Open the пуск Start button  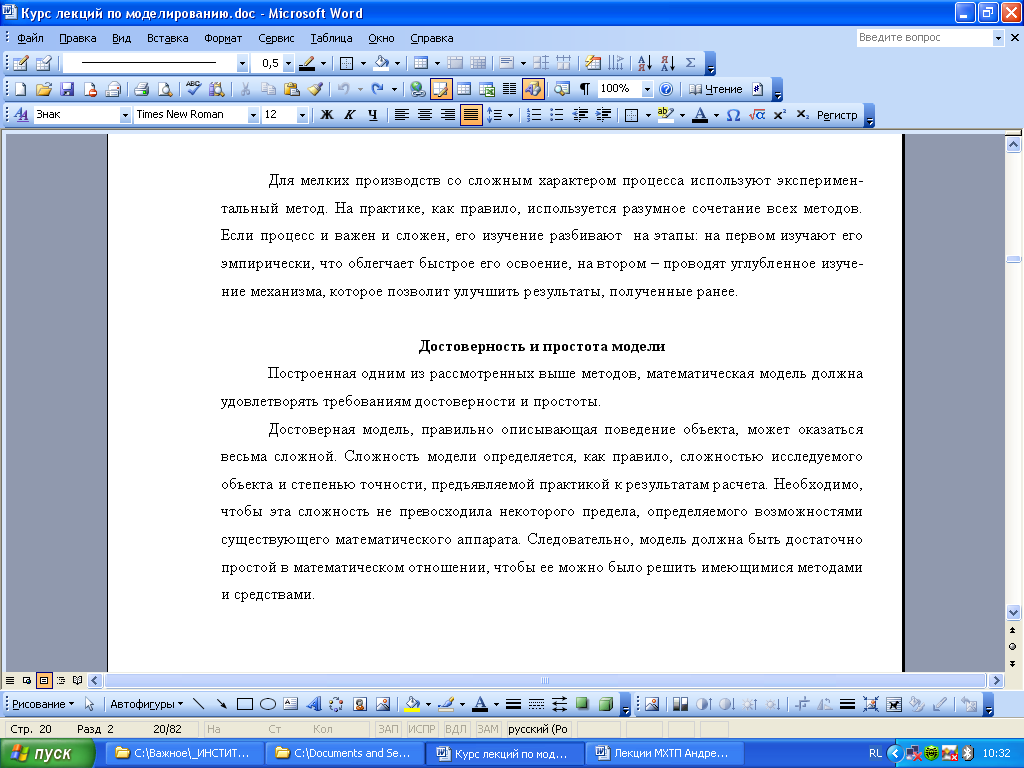click(x=48, y=753)
